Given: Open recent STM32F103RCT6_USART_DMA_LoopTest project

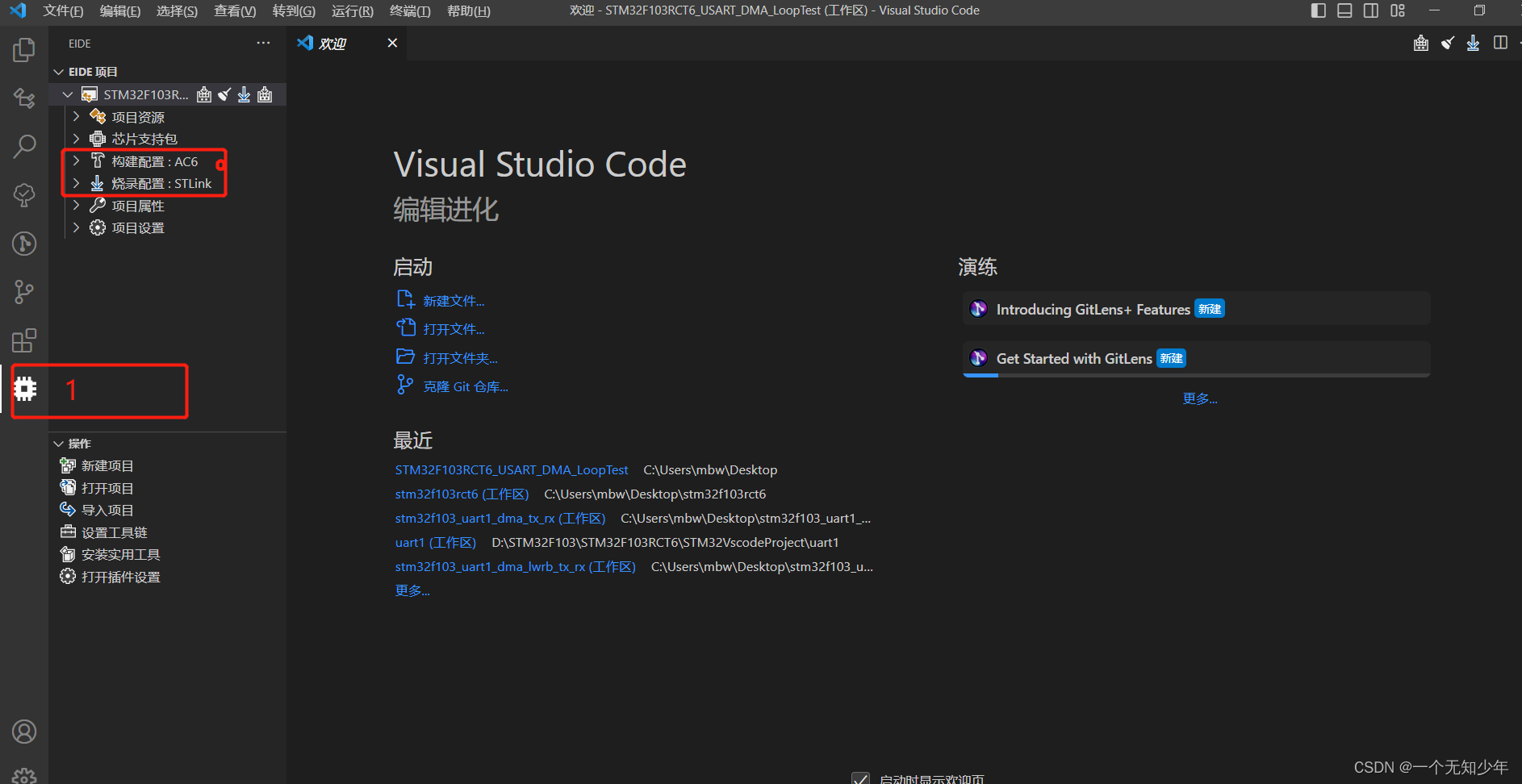Looking at the screenshot, I should click(512, 469).
